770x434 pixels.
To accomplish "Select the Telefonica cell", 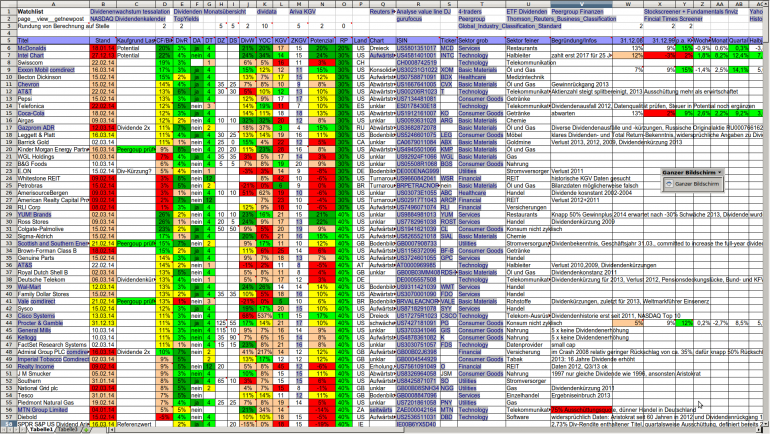I will click(x=53, y=106).
